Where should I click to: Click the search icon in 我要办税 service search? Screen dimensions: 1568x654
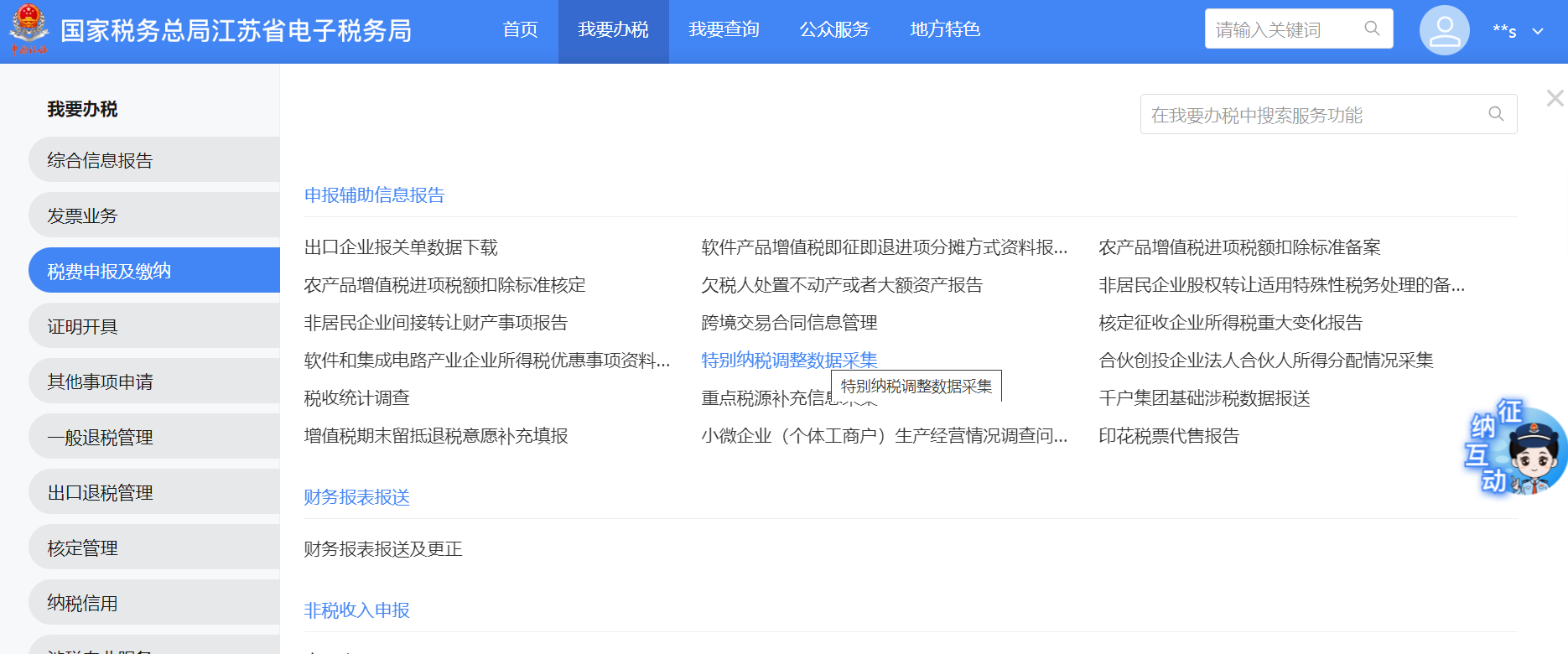(1496, 114)
